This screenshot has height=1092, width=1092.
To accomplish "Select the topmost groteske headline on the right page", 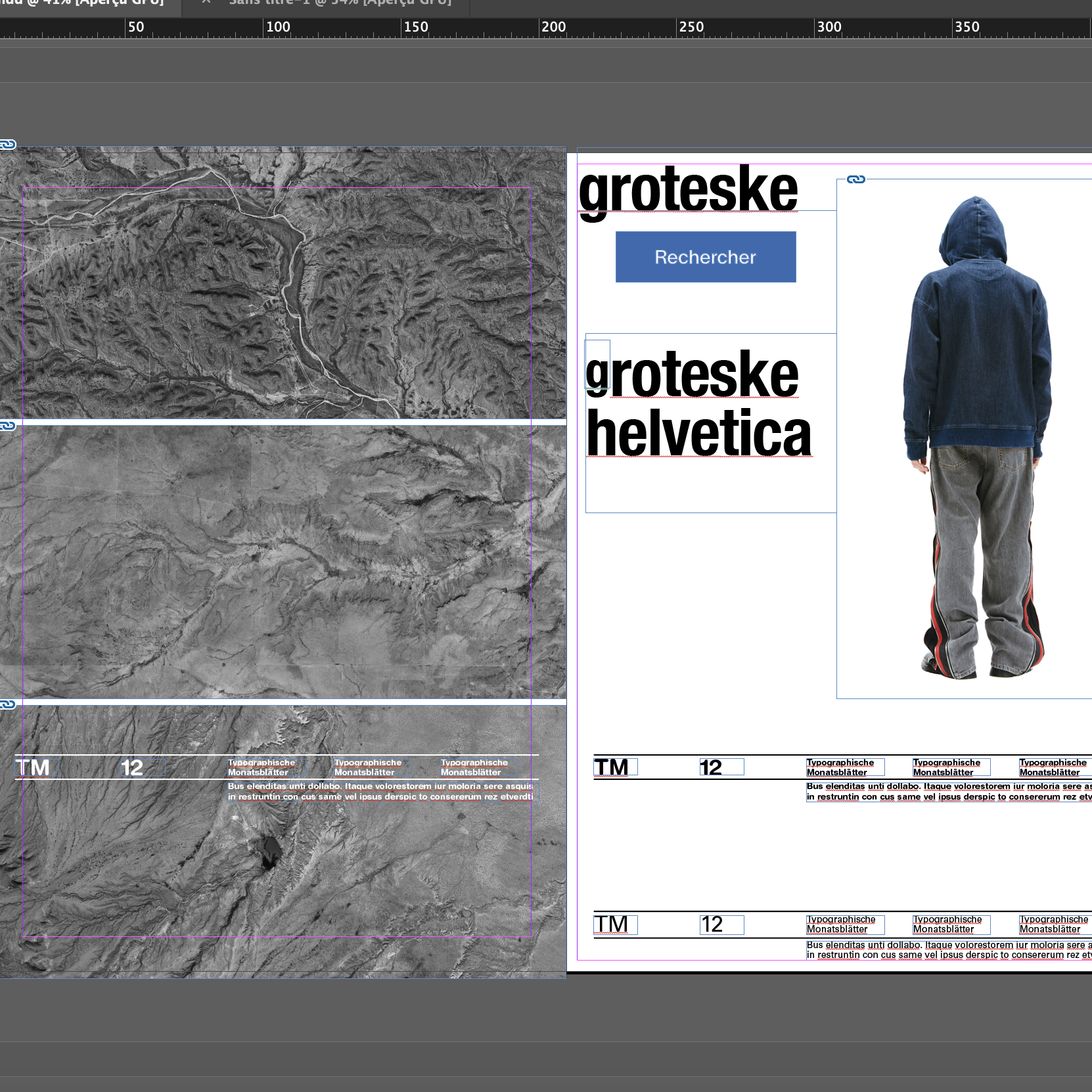I will pos(687,189).
